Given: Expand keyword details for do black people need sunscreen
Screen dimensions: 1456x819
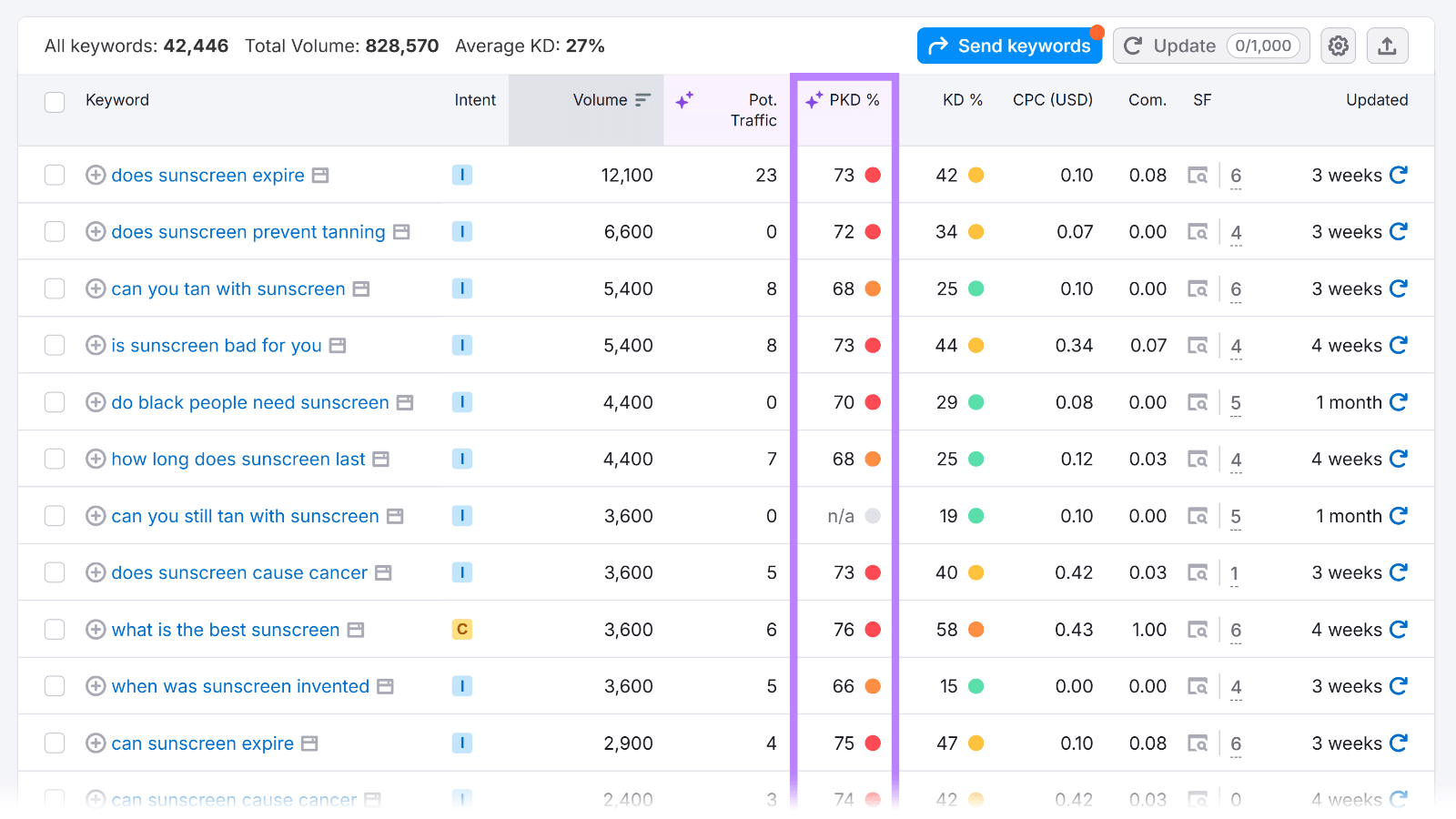Looking at the screenshot, I should pyautogui.click(x=96, y=401).
